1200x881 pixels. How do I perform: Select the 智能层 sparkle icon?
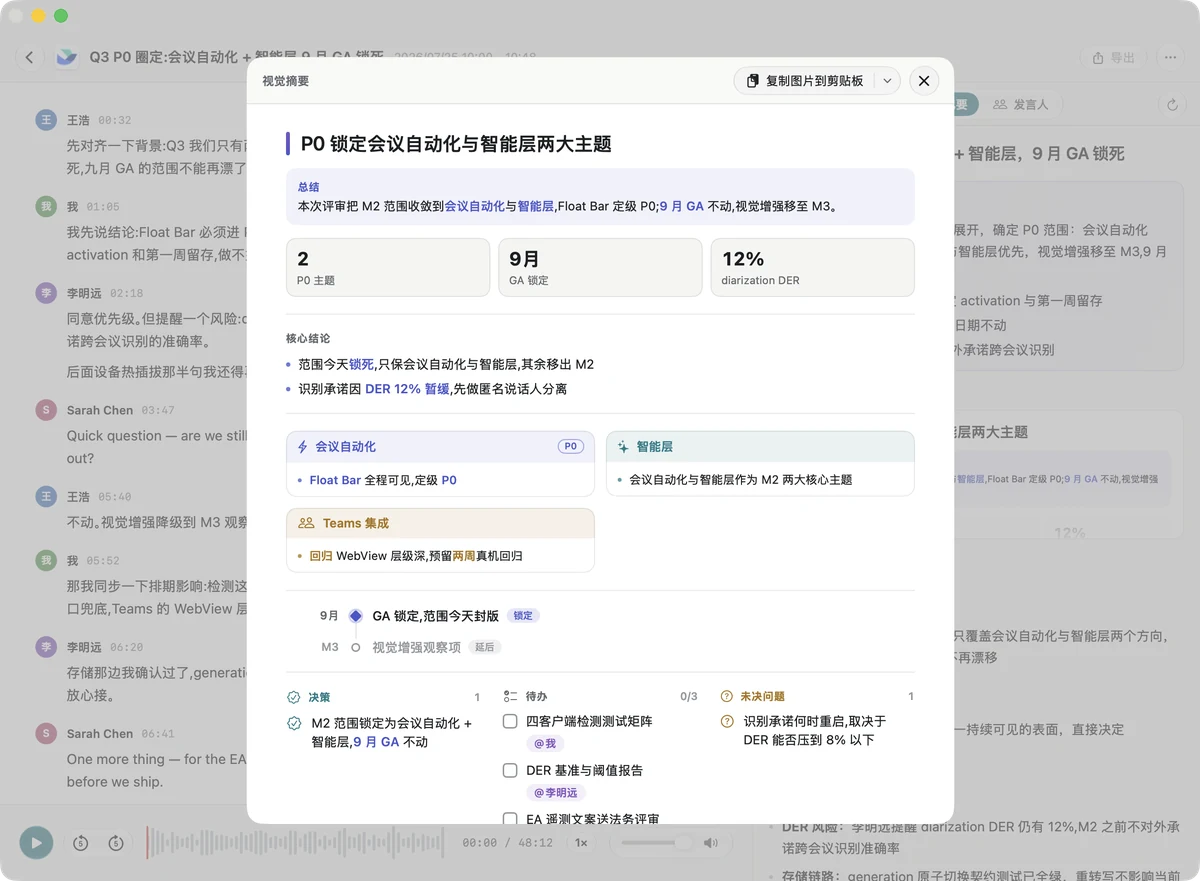click(623, 447)
